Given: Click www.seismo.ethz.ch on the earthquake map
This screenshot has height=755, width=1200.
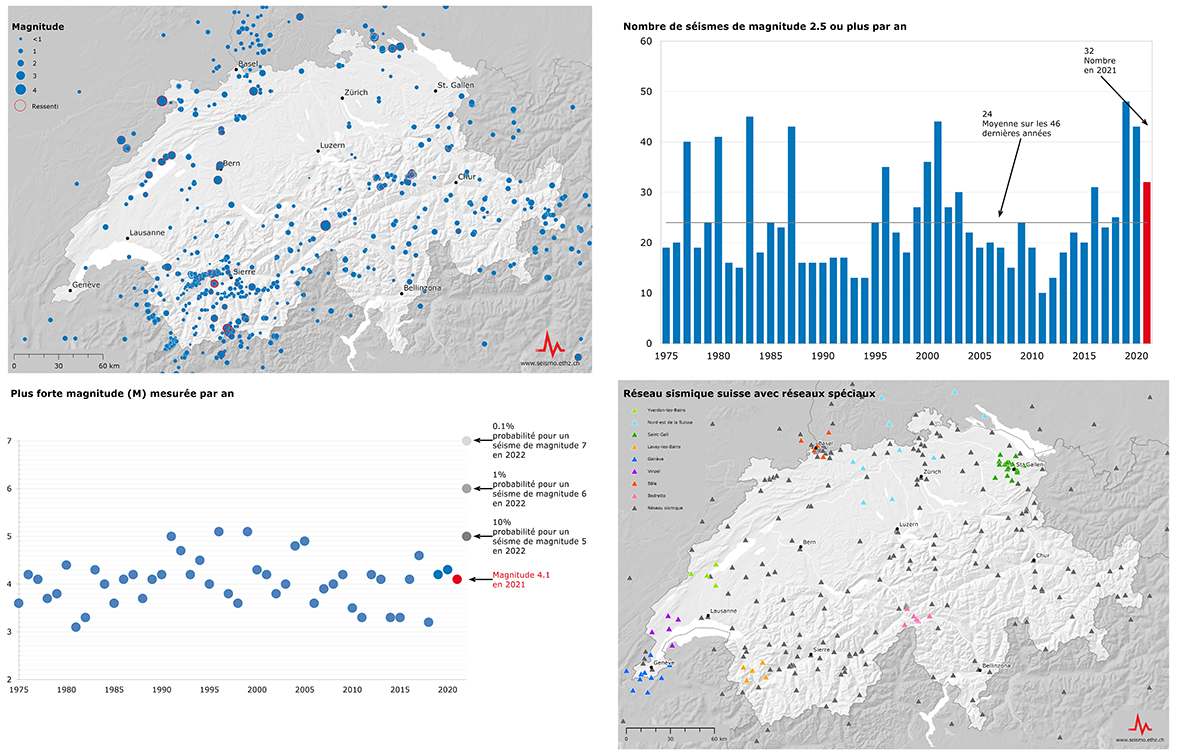Looking at the screenshot, I should pyautogui.click(x=549, y=363).
